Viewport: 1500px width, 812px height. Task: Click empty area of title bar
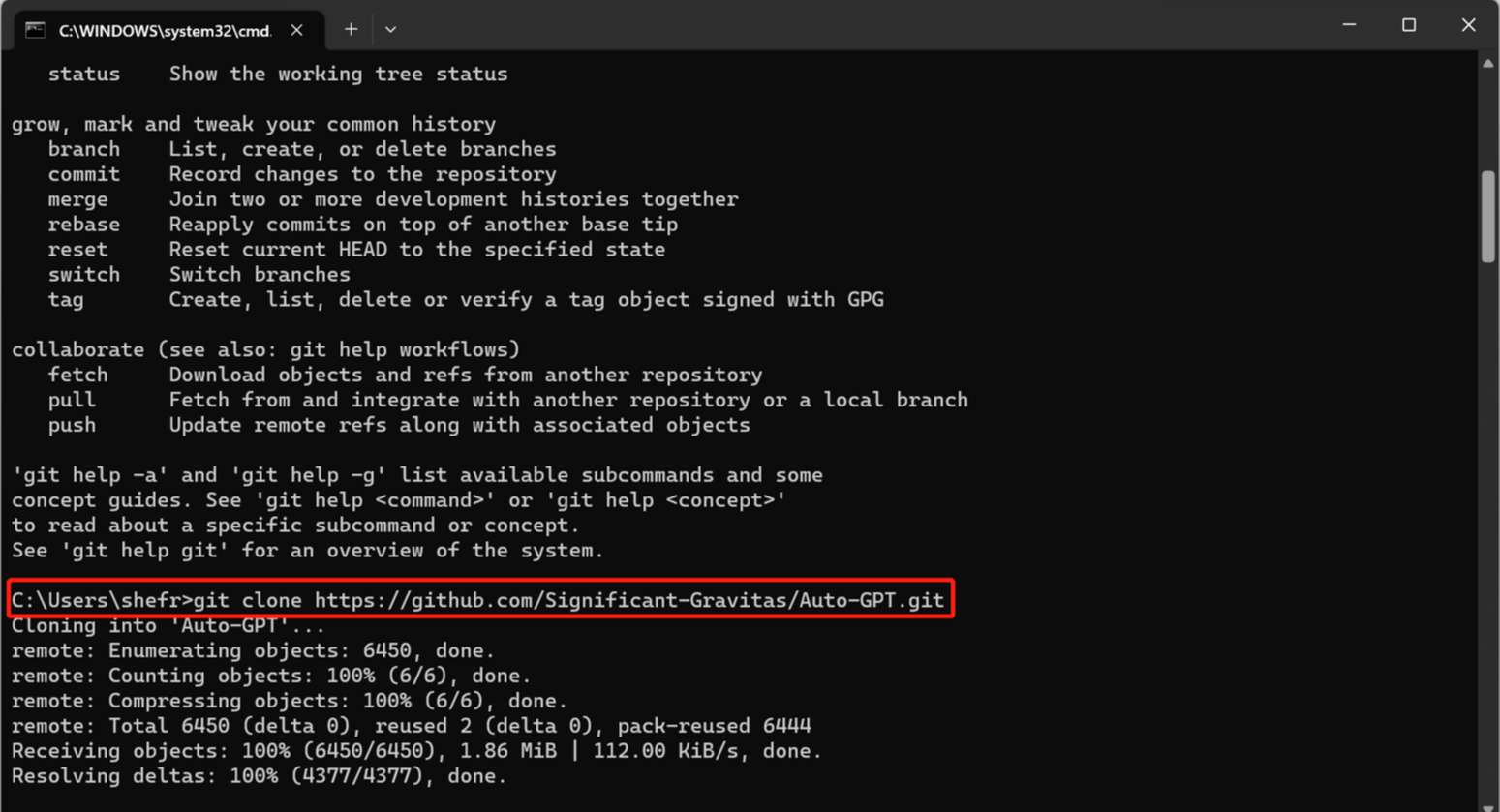pyautogui.click(x=852, y=25)
